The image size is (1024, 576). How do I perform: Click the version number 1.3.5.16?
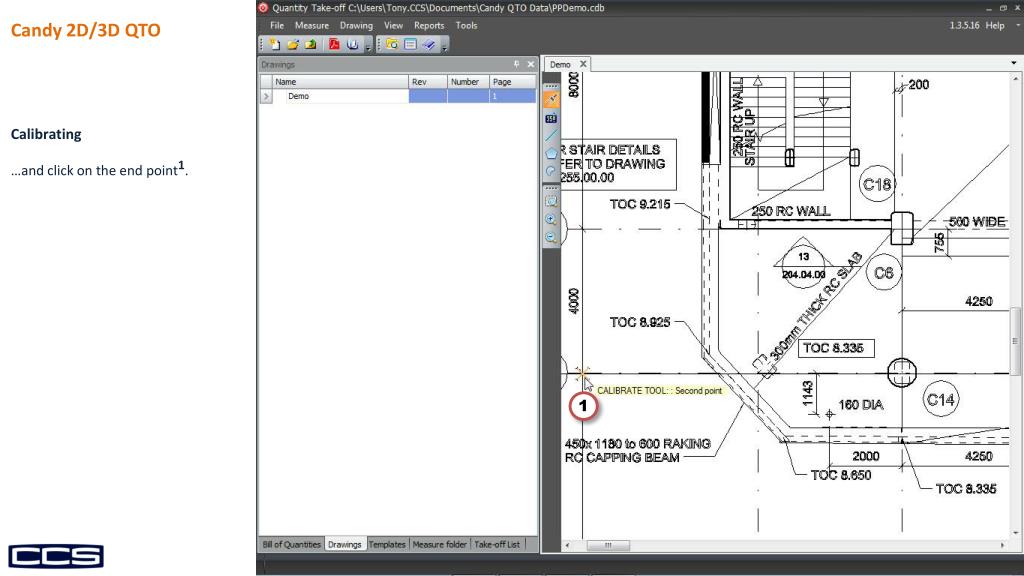(x=964, y=25)
